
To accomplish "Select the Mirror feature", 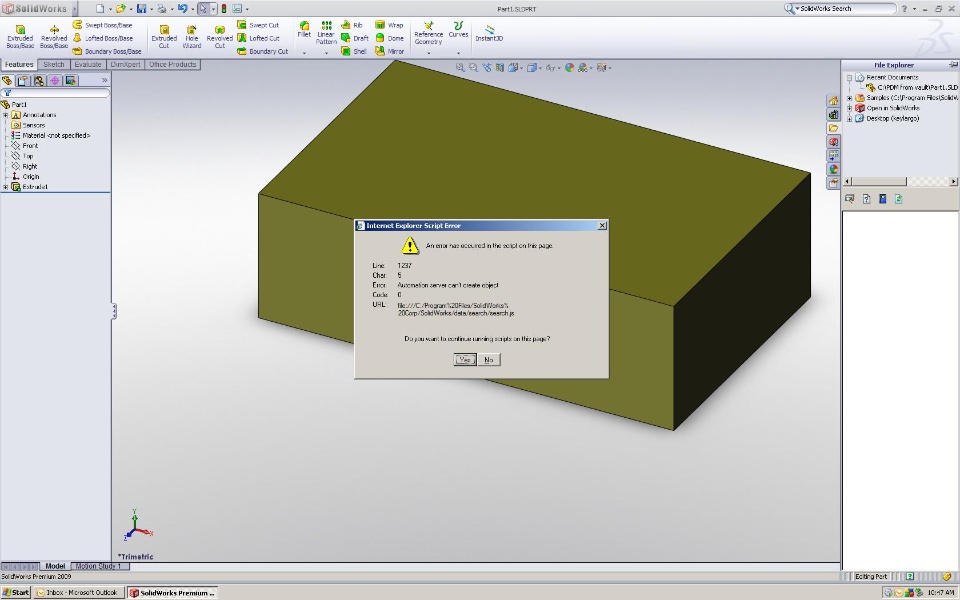I will [x=389, y=51].
